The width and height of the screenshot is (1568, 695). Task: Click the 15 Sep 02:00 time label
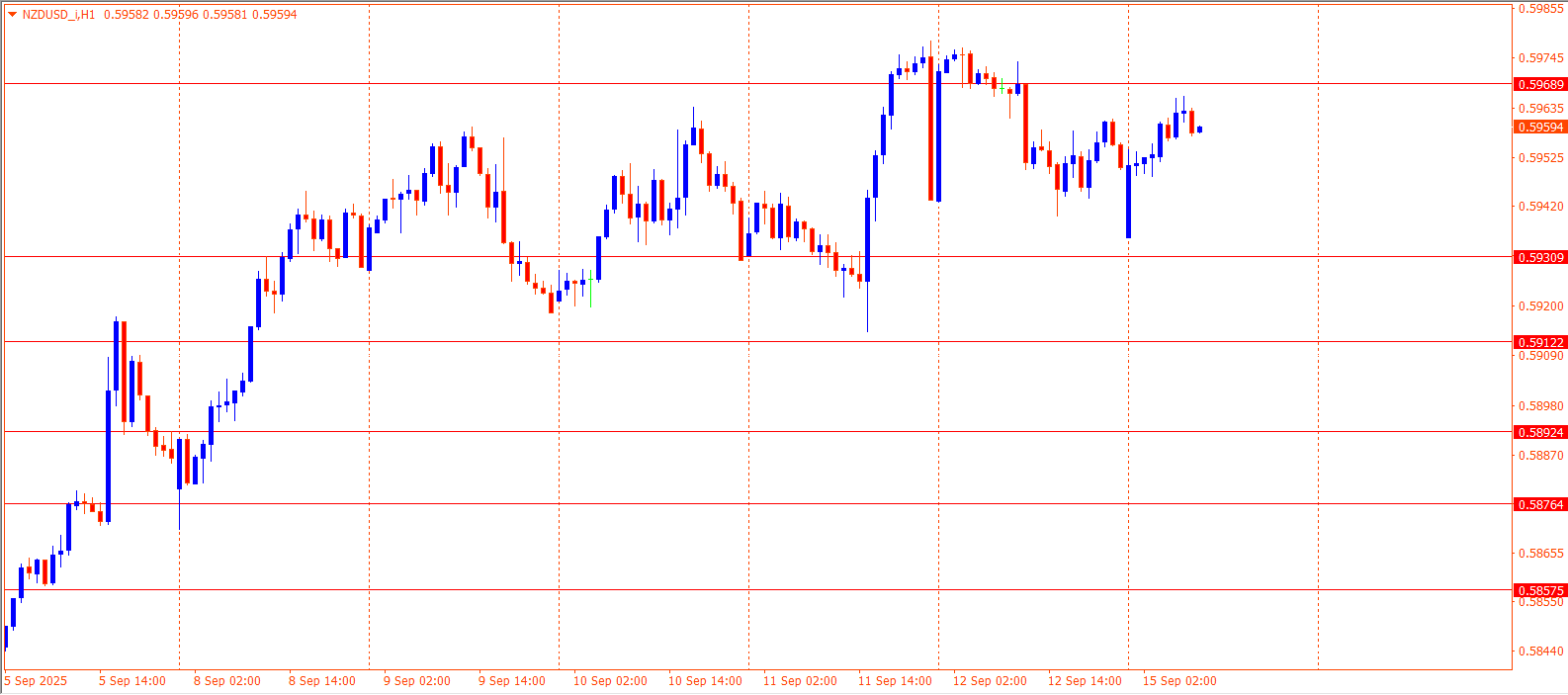pos(1179,681)
